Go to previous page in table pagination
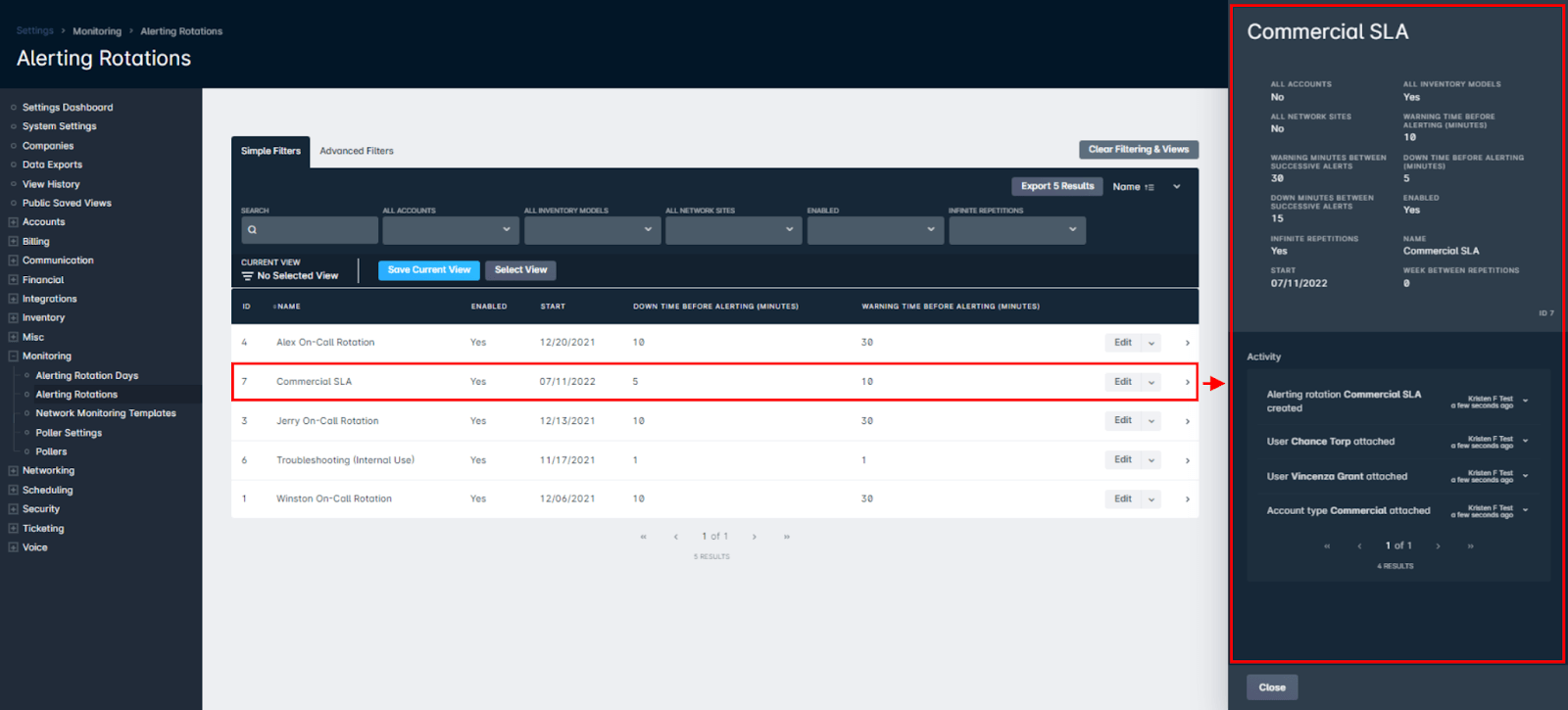1568x710 pixels. [675, 537]
